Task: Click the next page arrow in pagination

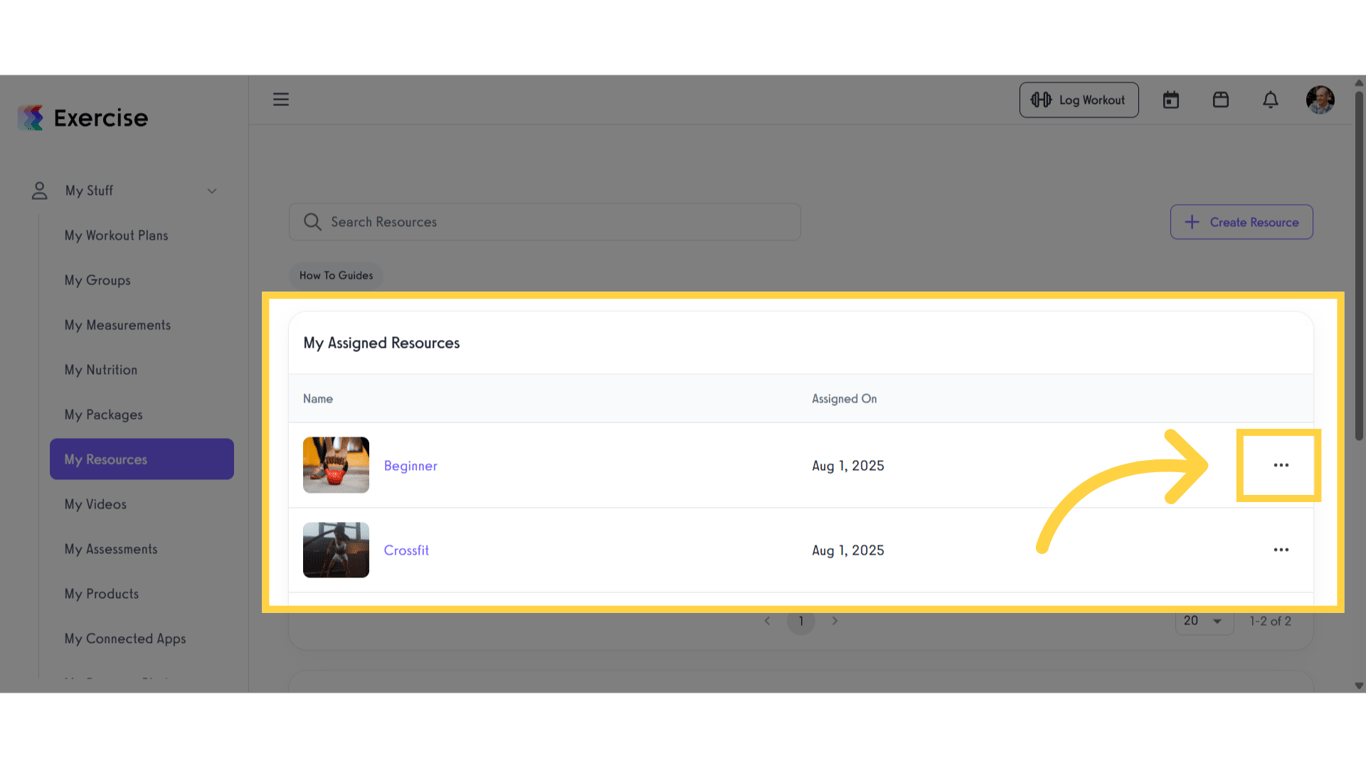Action: pos(835,620)
